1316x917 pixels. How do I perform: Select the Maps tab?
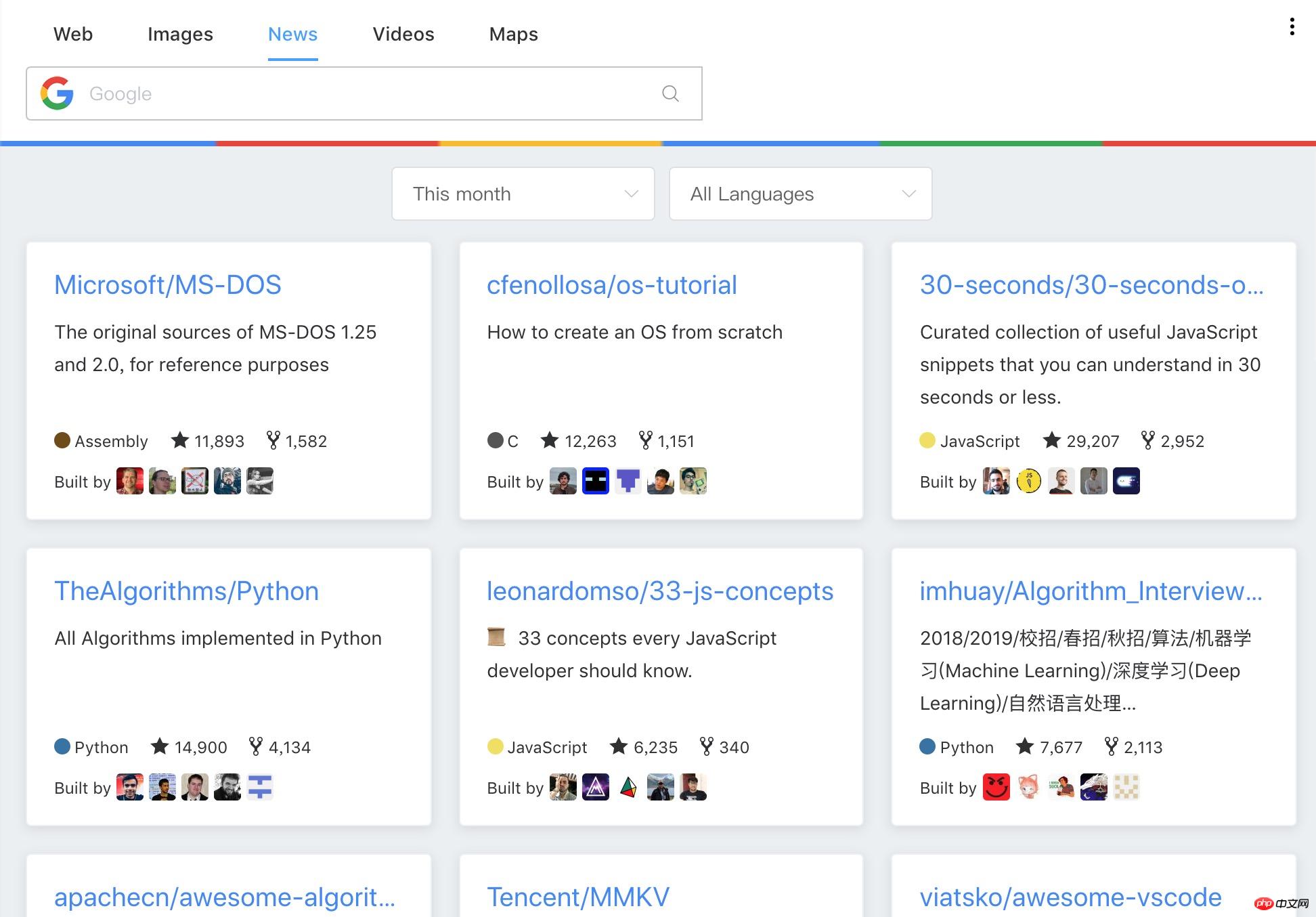(x=513, y=34)
